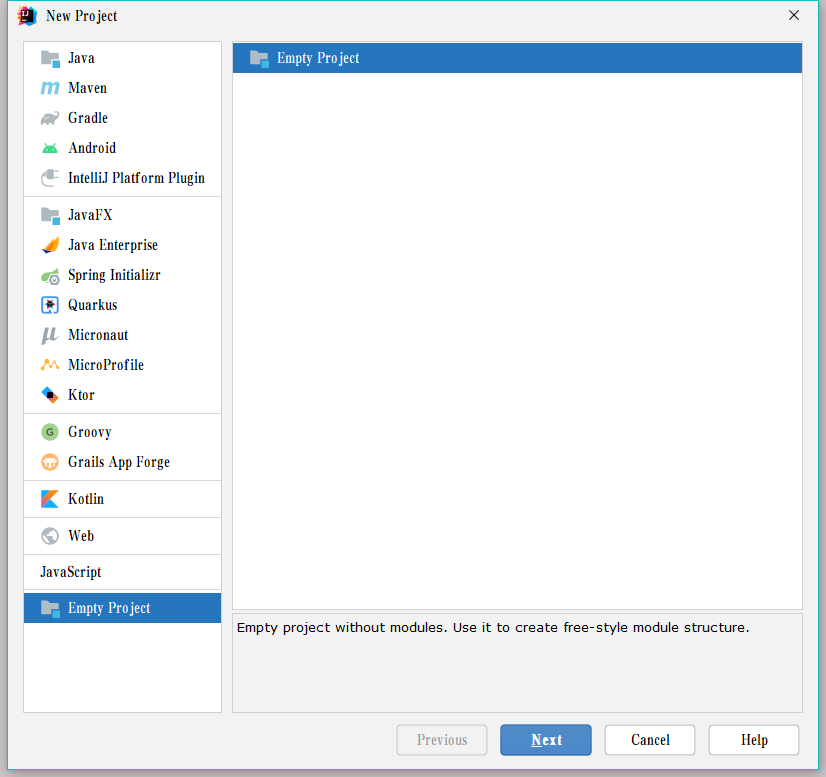
Task: Click the Groovy green circle icon
Action: point(50,432)
